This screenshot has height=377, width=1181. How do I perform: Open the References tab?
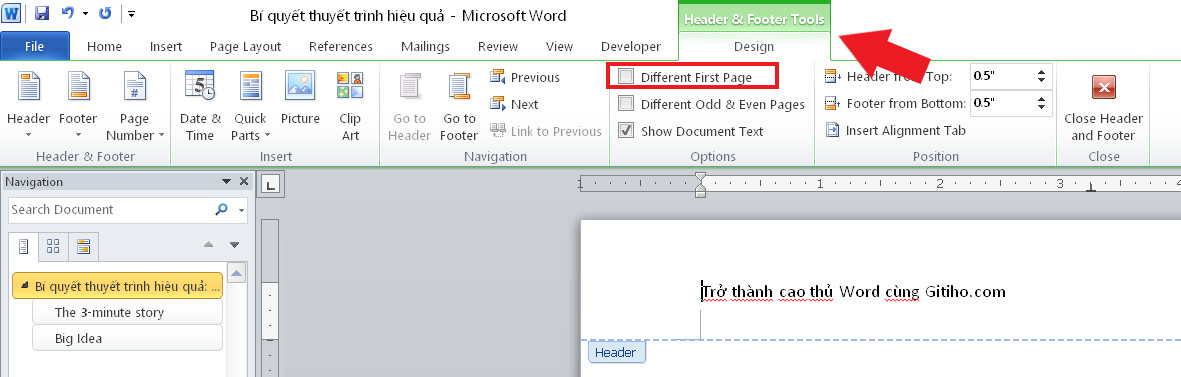click(340, 47)
